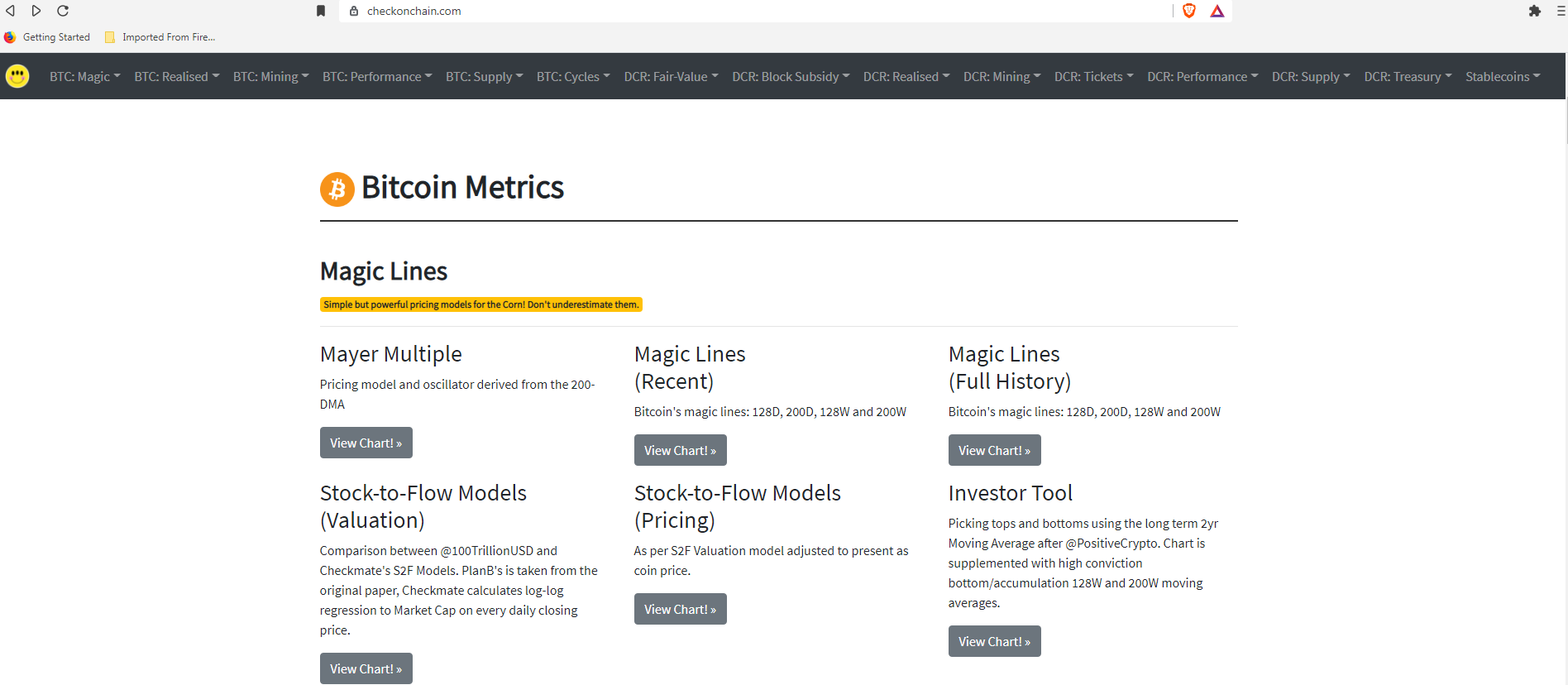Open the DCR: Supply nav menu
This screenshot has height=685, width=1568.
[1311, 76]
